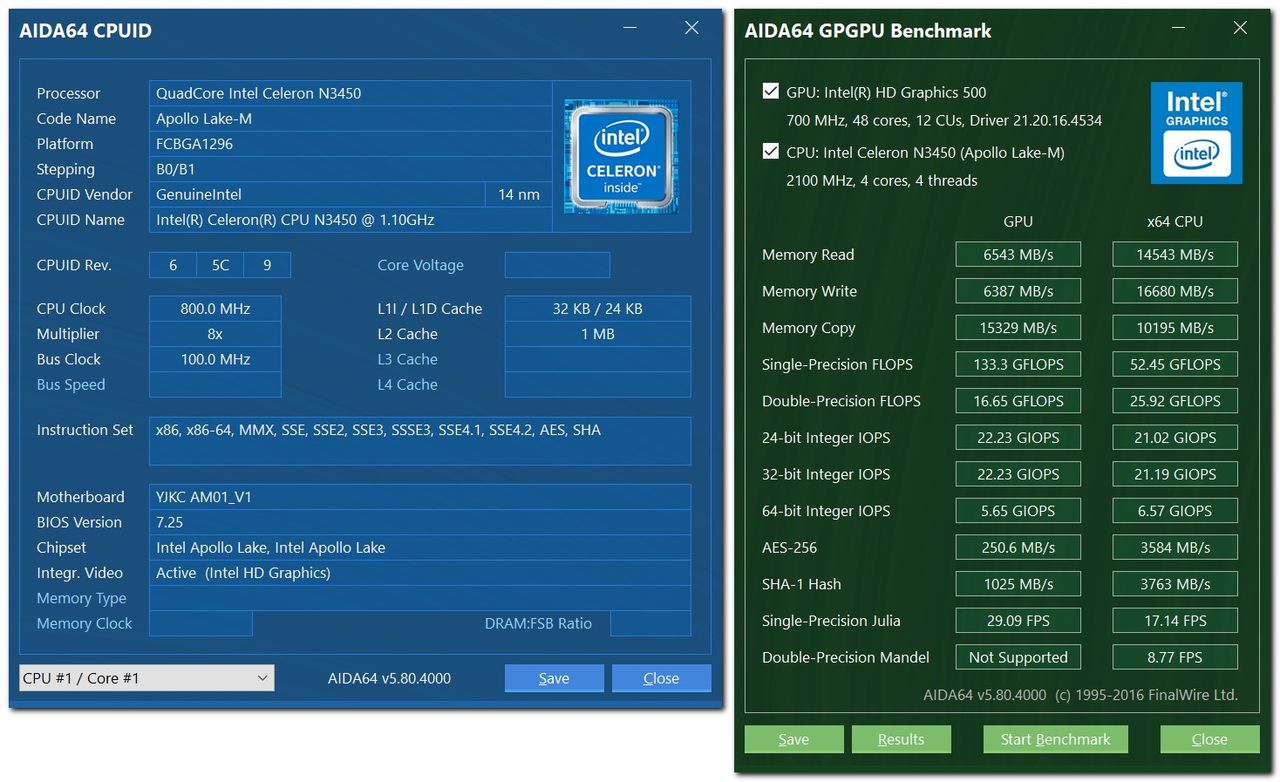
Task: Click CPU AES-256 result 3584 MB/s
Action: [1175, 547]
